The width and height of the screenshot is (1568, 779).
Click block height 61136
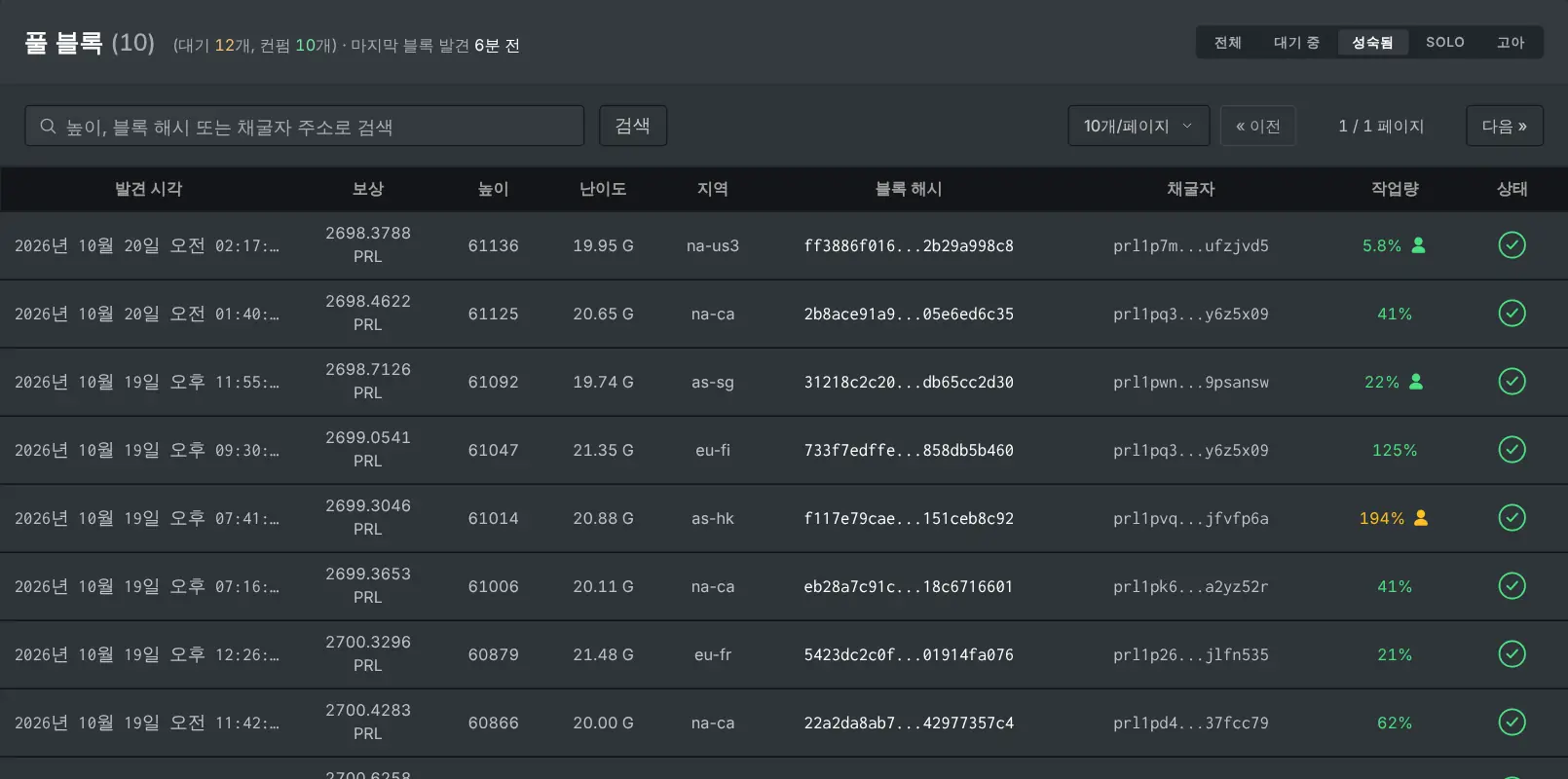493,246
